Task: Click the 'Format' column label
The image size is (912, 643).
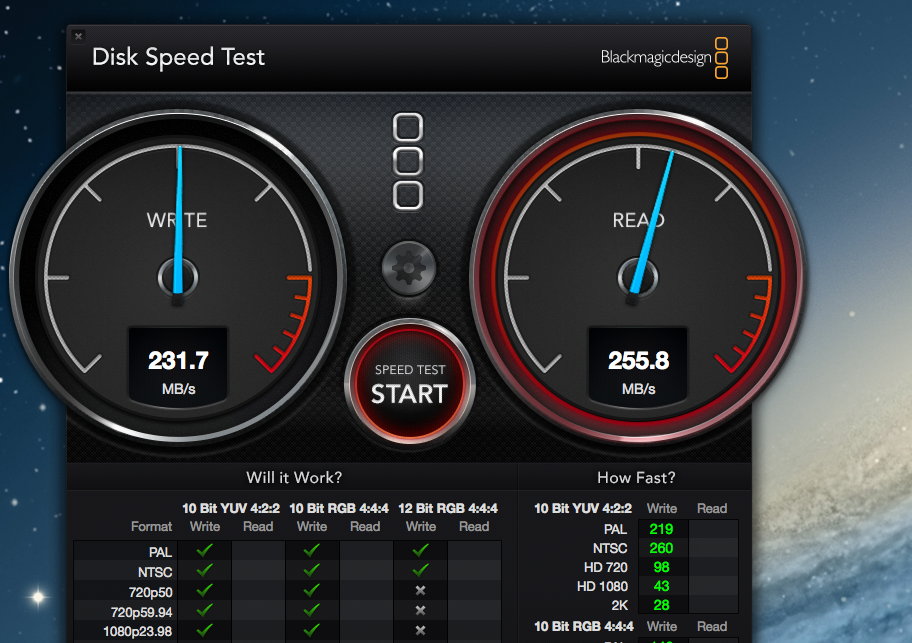Action: tap(151, 527)
